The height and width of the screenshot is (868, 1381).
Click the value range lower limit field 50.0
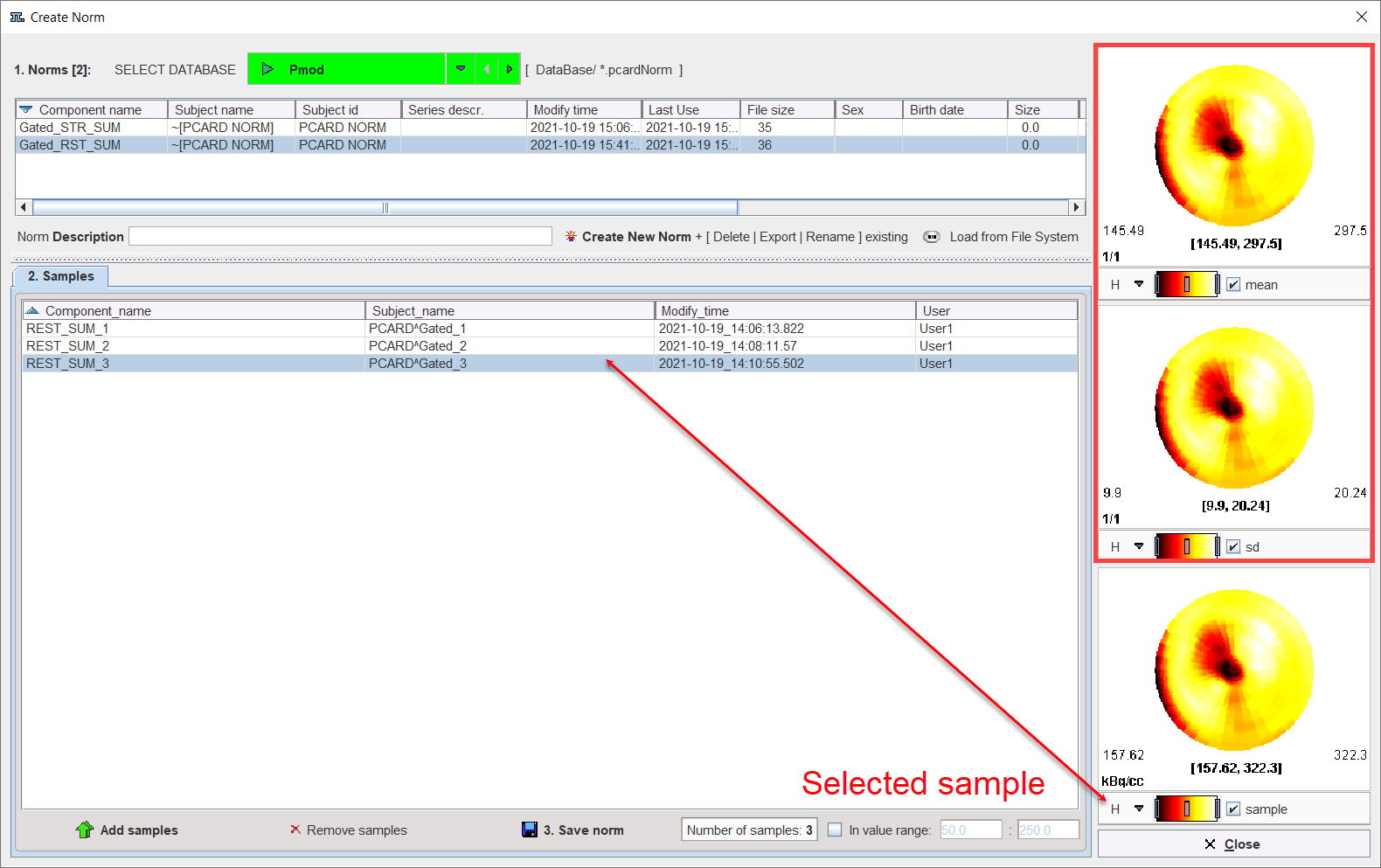tap(970, 830)
